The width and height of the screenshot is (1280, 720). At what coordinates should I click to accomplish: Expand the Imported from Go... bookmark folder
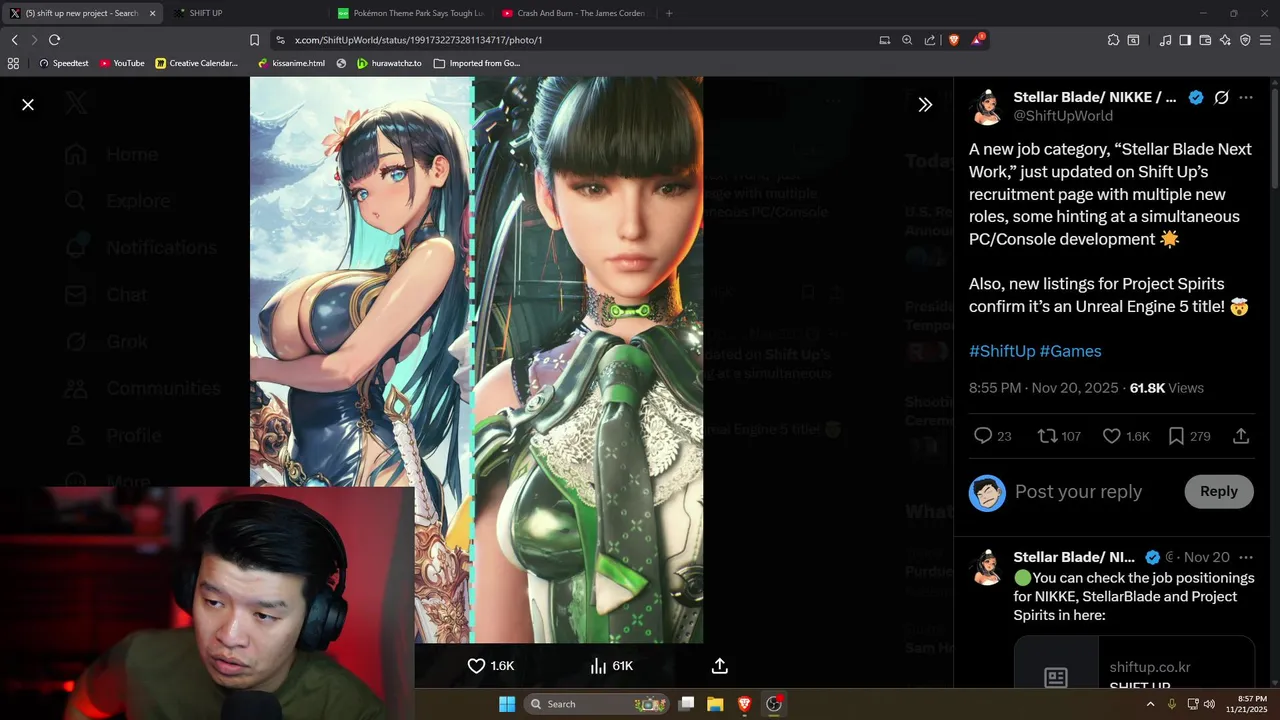coord(477,63)
